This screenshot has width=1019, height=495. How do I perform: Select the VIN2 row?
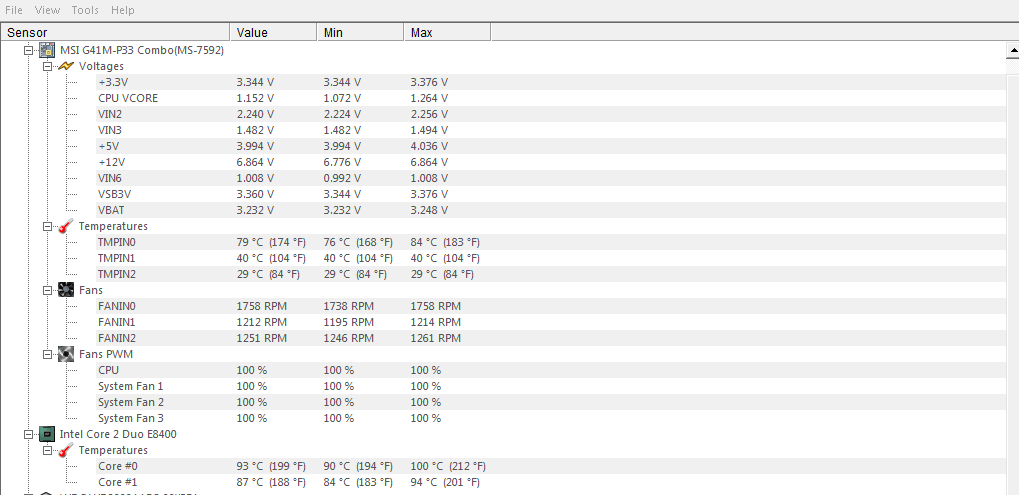coord(549,114)
